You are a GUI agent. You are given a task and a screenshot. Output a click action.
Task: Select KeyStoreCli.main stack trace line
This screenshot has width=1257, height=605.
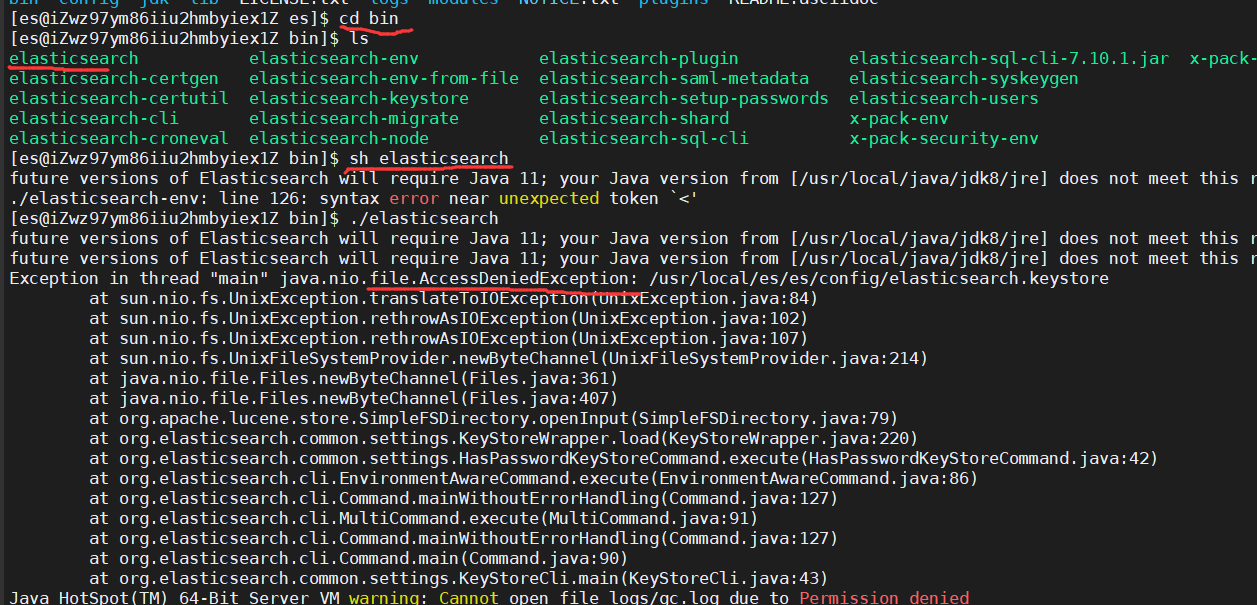point(459,578)
